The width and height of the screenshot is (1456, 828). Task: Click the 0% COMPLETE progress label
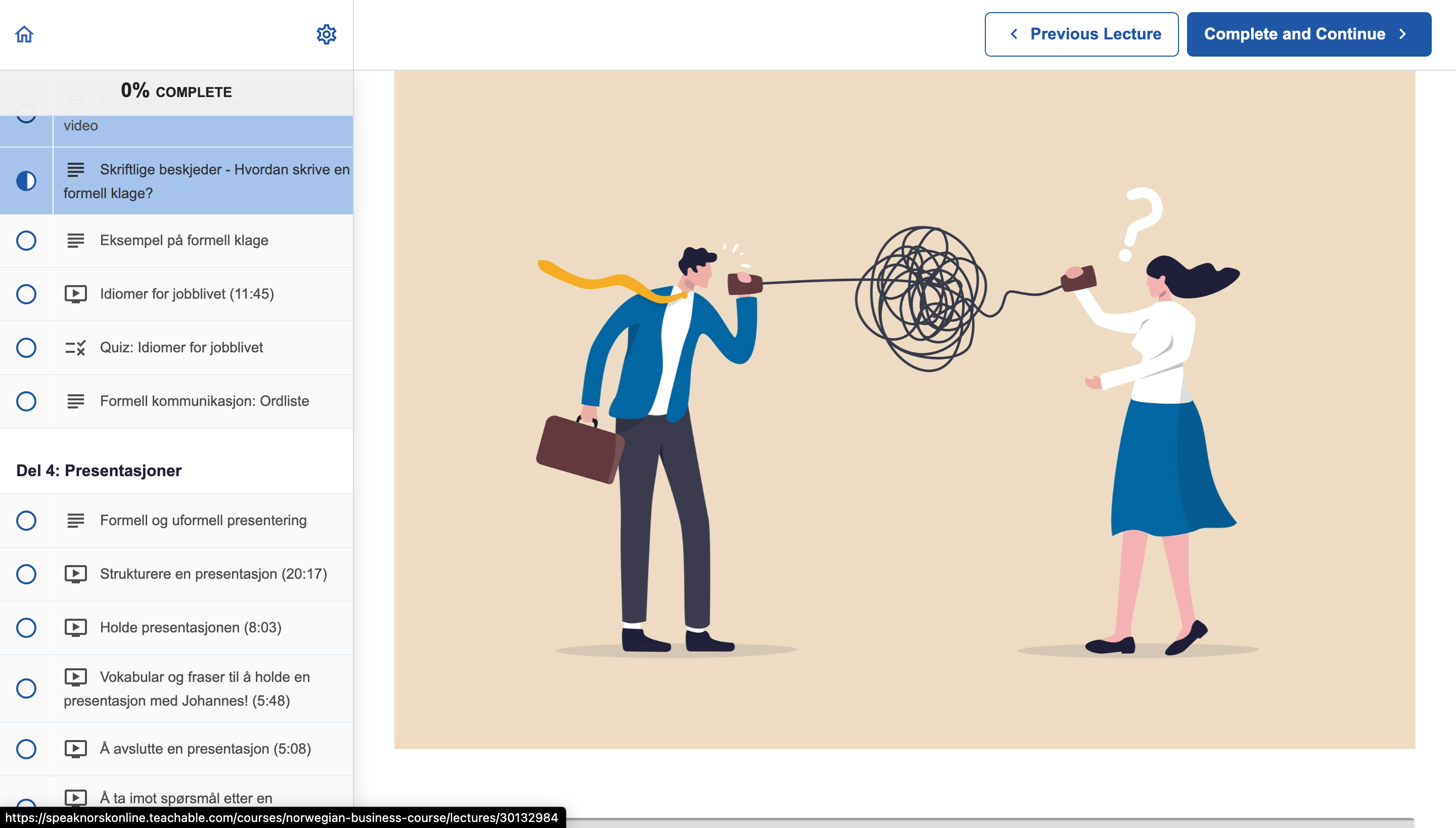pos(176,90)
